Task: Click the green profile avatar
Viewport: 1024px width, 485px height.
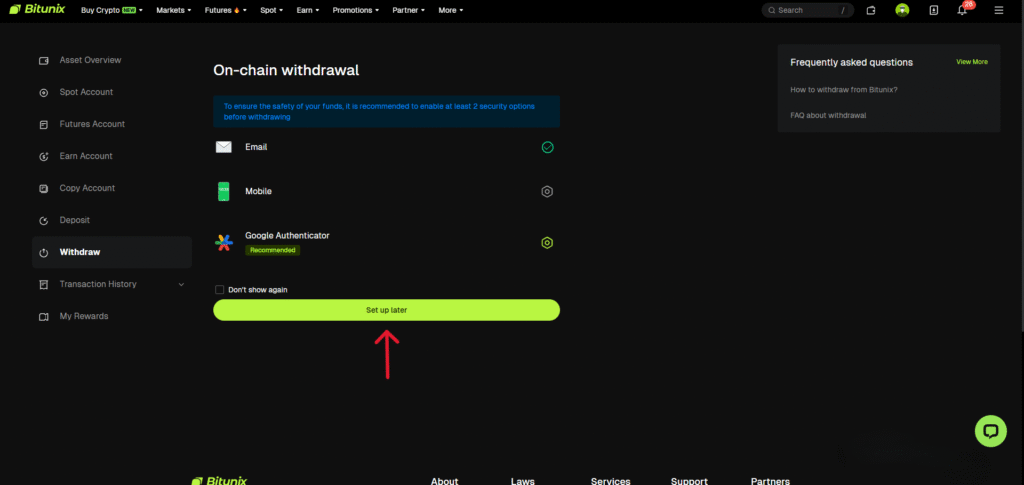Action: point(902,10)
